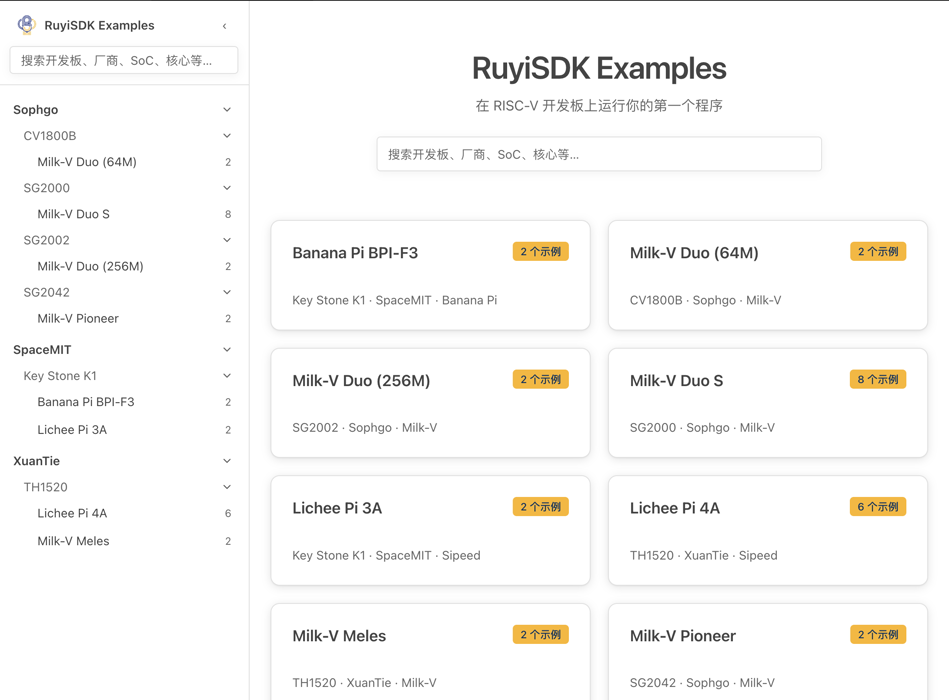
Task: Open the Banana Pi BPI-F3 card title
Action: point(355,253)
